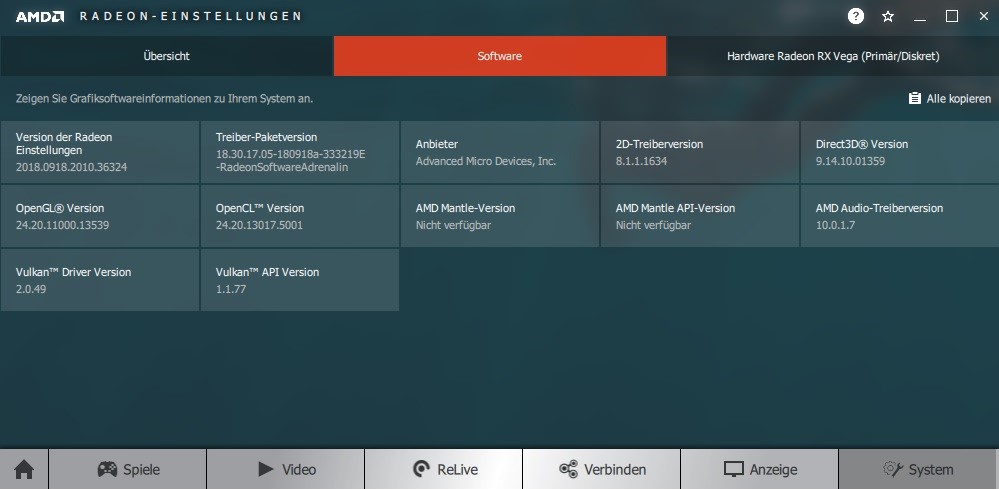Copy all info with Alle kopieren
Image resolution: width=999 pixels, height=489 pixels.
click(949, 99)
